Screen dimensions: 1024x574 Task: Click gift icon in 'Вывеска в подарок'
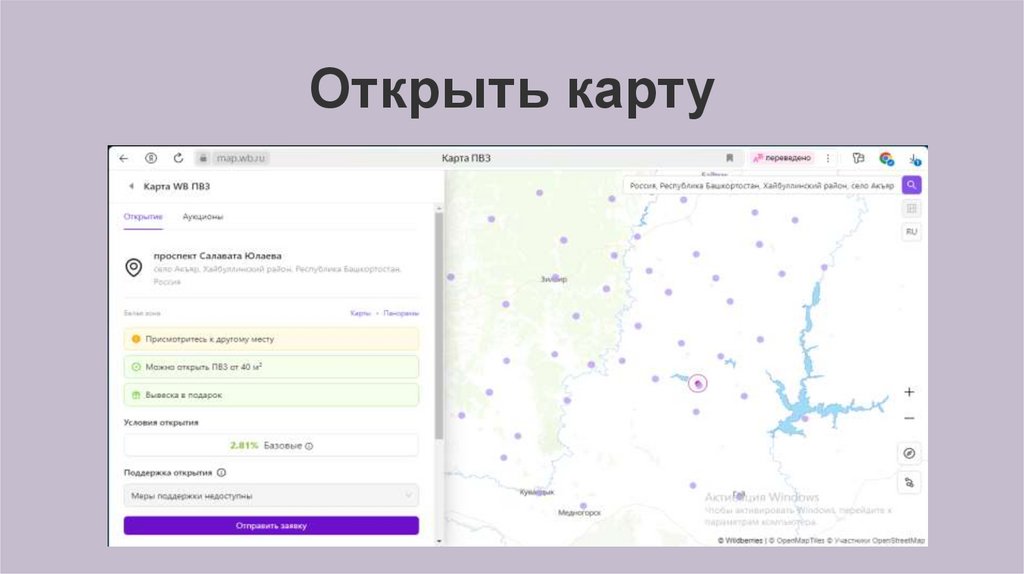click(x=136, y=395)
